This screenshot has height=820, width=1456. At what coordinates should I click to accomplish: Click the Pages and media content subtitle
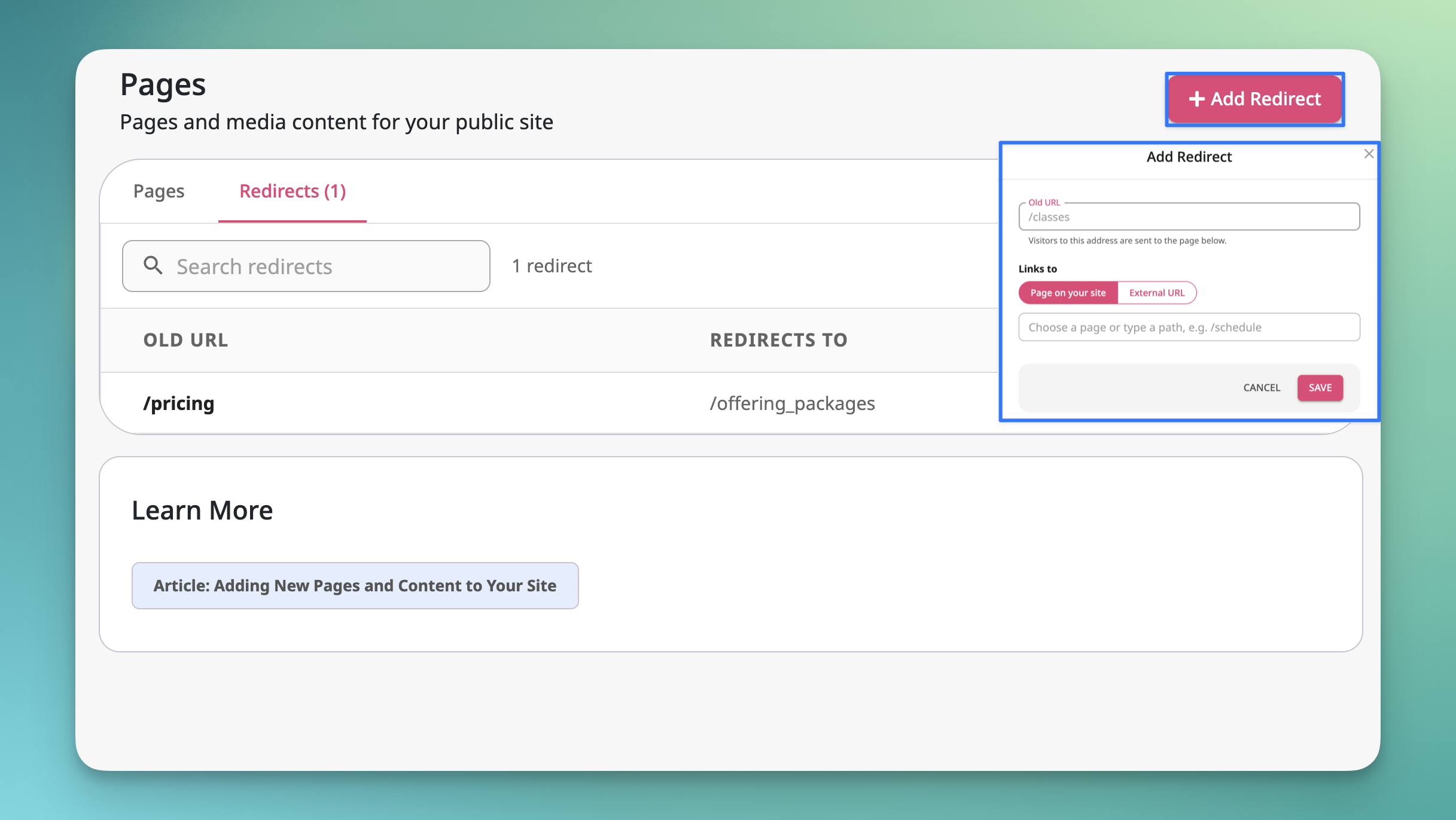[337, 122]
